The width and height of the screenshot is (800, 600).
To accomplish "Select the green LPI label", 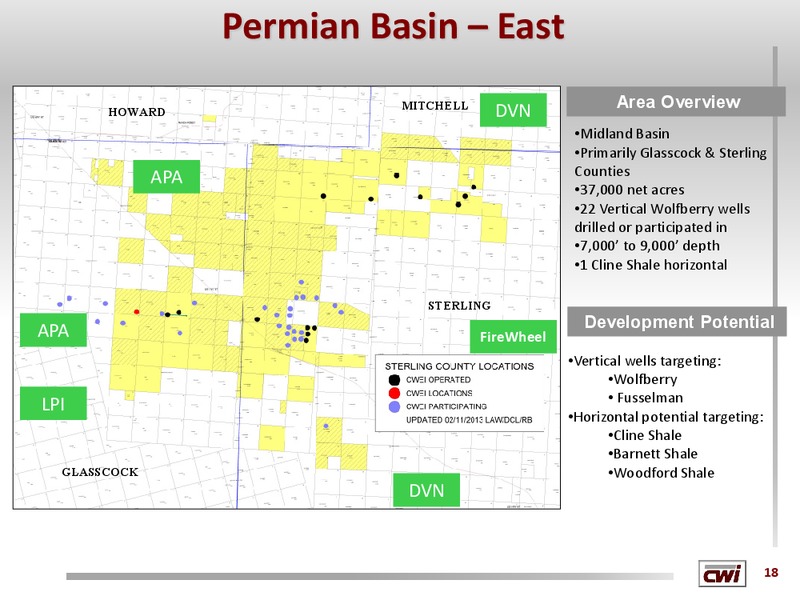I will (53, 404).
